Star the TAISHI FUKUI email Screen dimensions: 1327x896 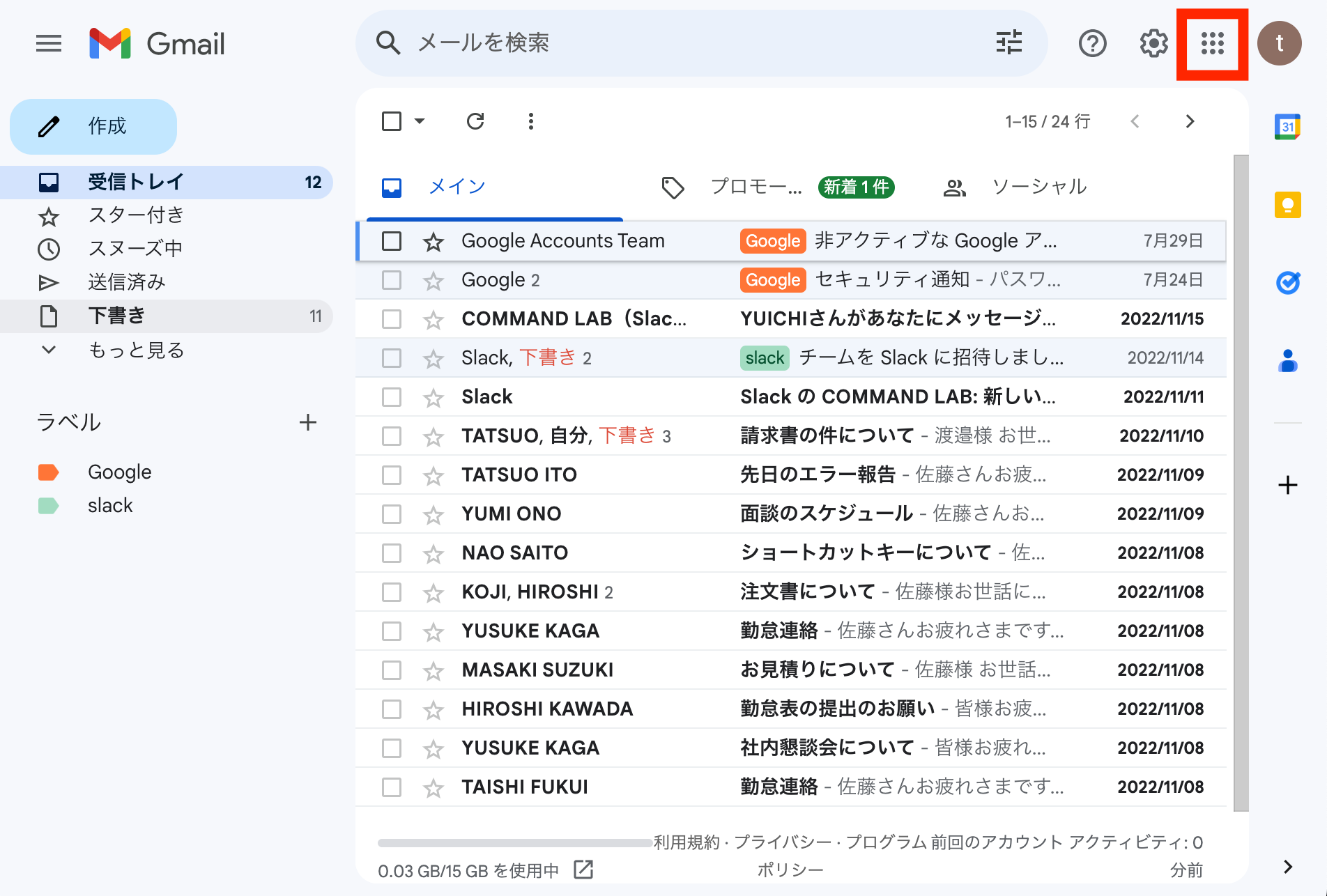click(x=434, y=788)
